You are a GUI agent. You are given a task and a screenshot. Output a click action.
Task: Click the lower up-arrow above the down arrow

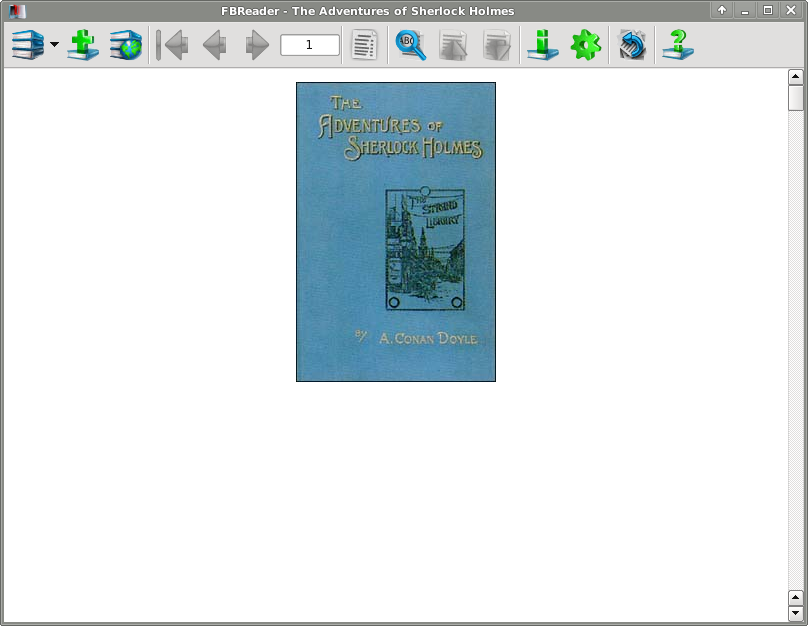[796, 598]
